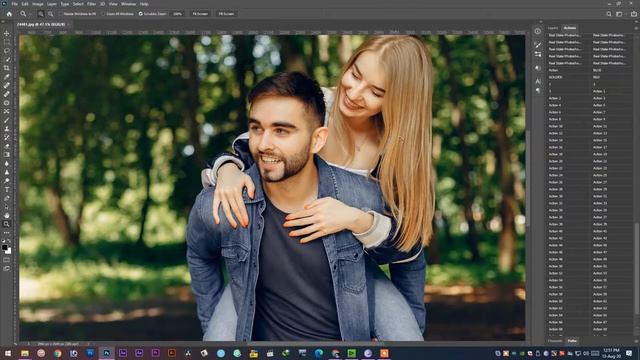640x360 pixels.
Task: Select the Eyedropper tool
Action: [x=7, y=76]
